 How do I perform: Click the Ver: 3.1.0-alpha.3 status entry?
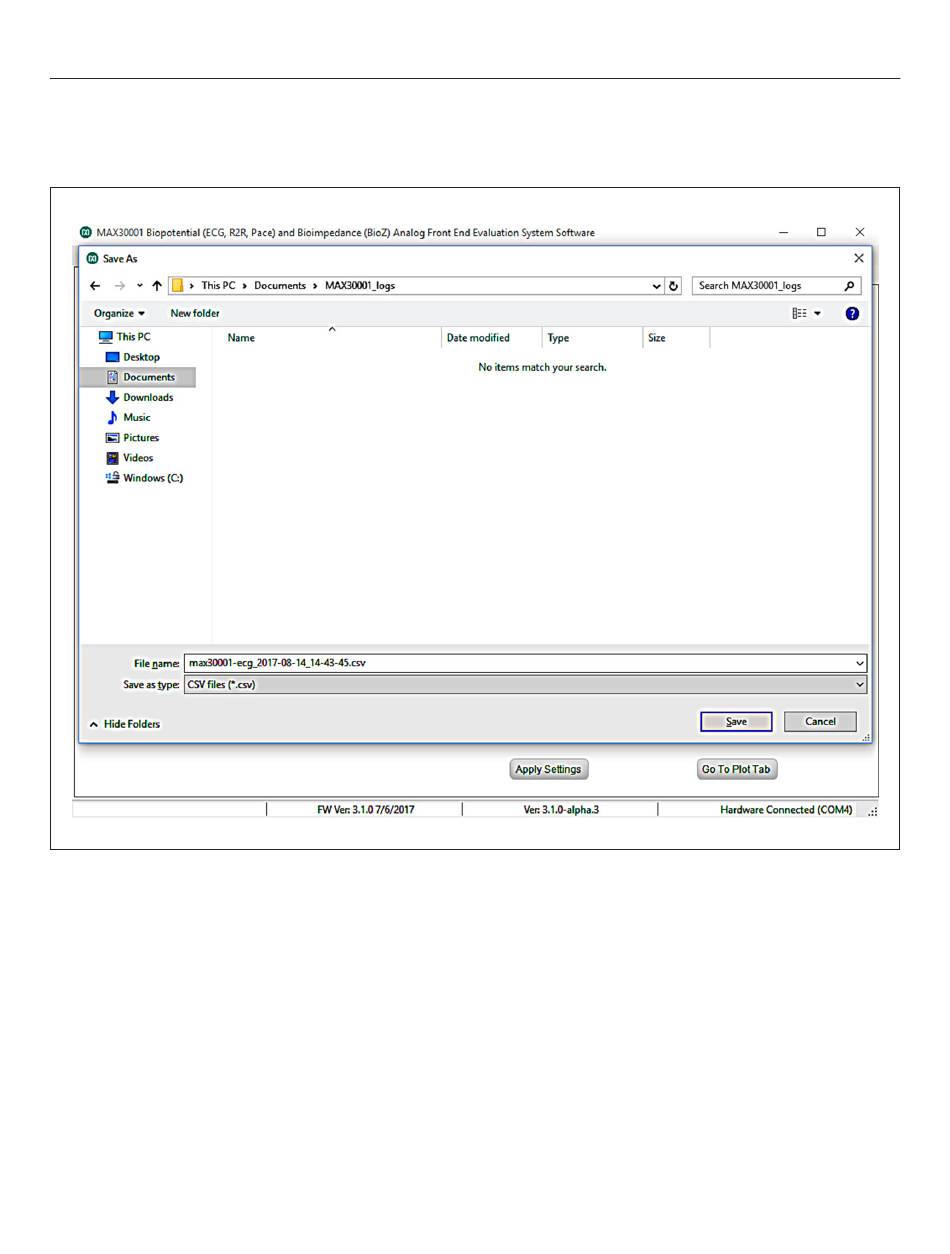point(561,810)
